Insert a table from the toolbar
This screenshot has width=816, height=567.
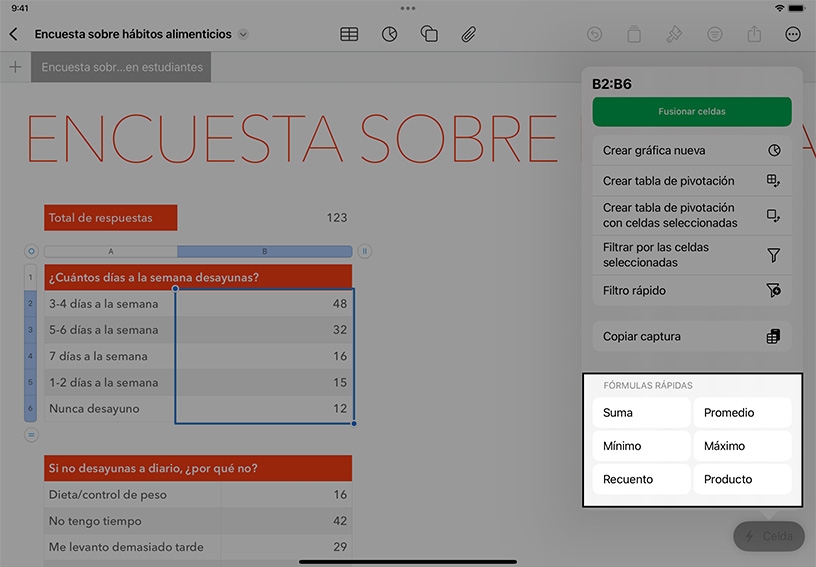tap(349, 34)
